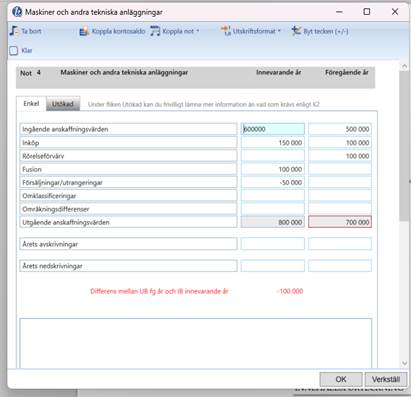
Task: Click the Inköp label field
Action: pos(128,142)
